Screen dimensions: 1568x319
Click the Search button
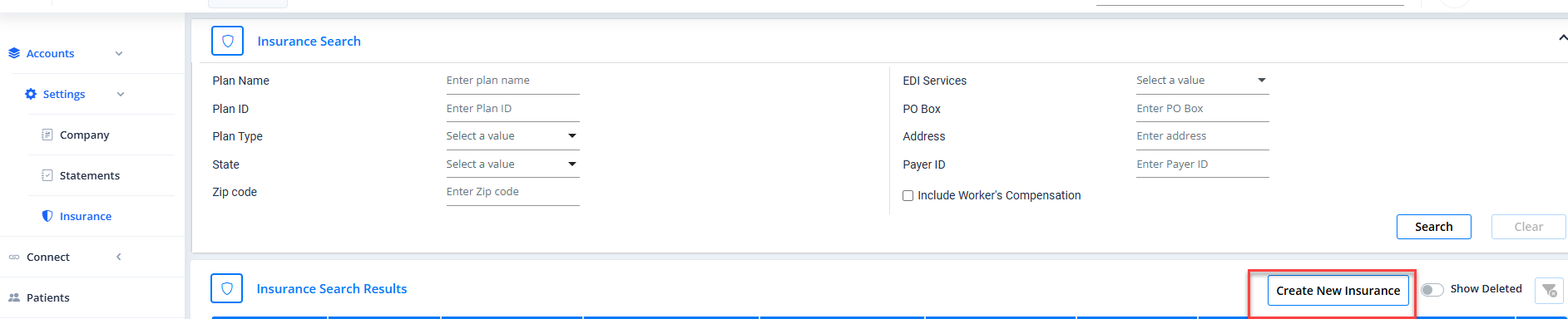tap(1434, 227)
